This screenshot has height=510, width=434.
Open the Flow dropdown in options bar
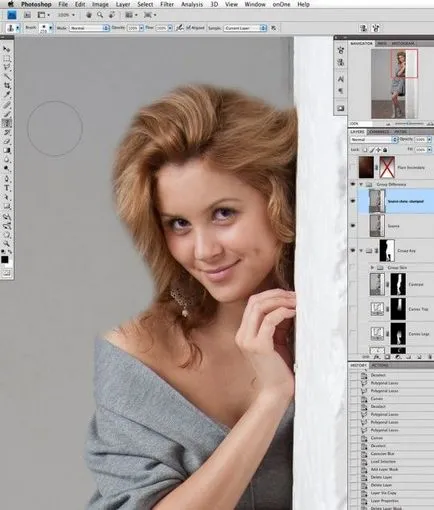(x=170, y=28)
